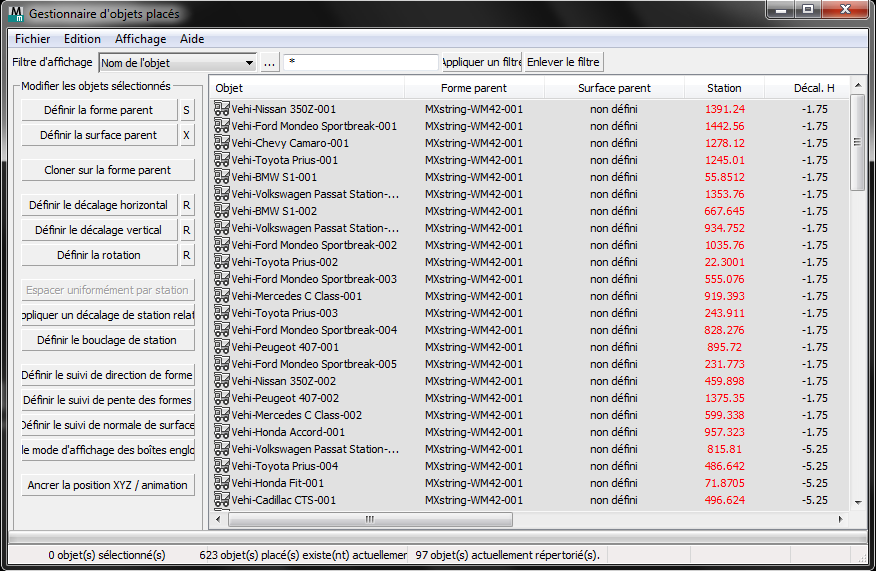Click the S button beside forme parent
Viewport: 876px width, 571px height.
click(187, 110)
